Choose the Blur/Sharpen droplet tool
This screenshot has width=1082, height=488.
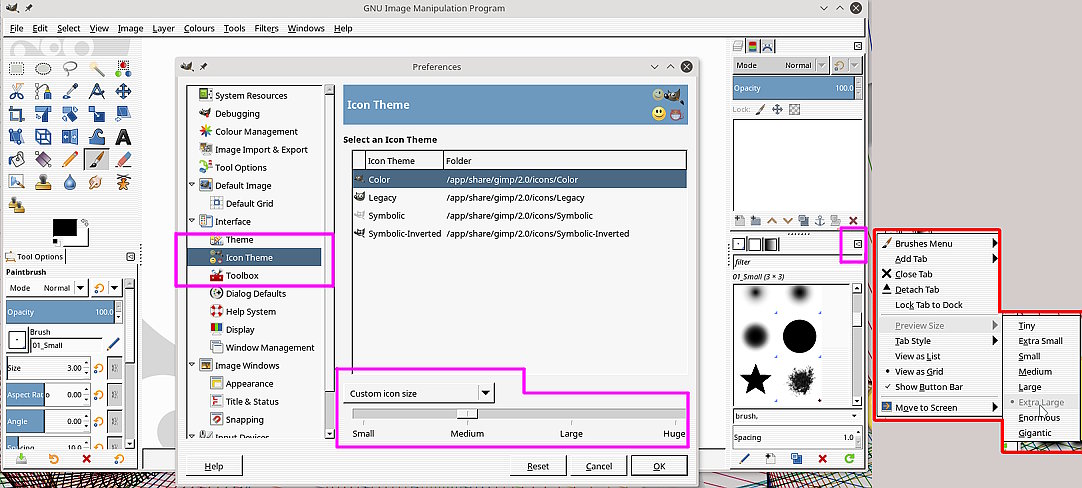(x=70, y=182)
